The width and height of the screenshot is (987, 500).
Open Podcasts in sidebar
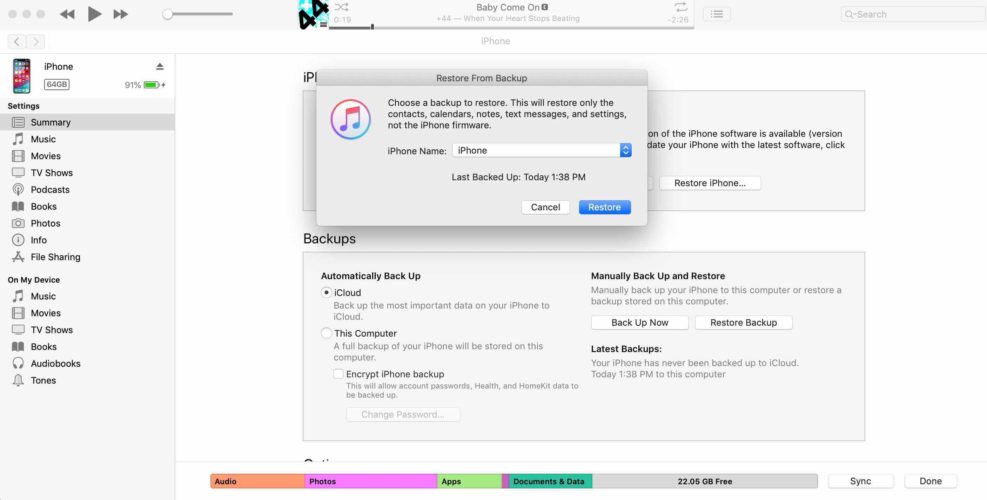[x=87, y=190]
